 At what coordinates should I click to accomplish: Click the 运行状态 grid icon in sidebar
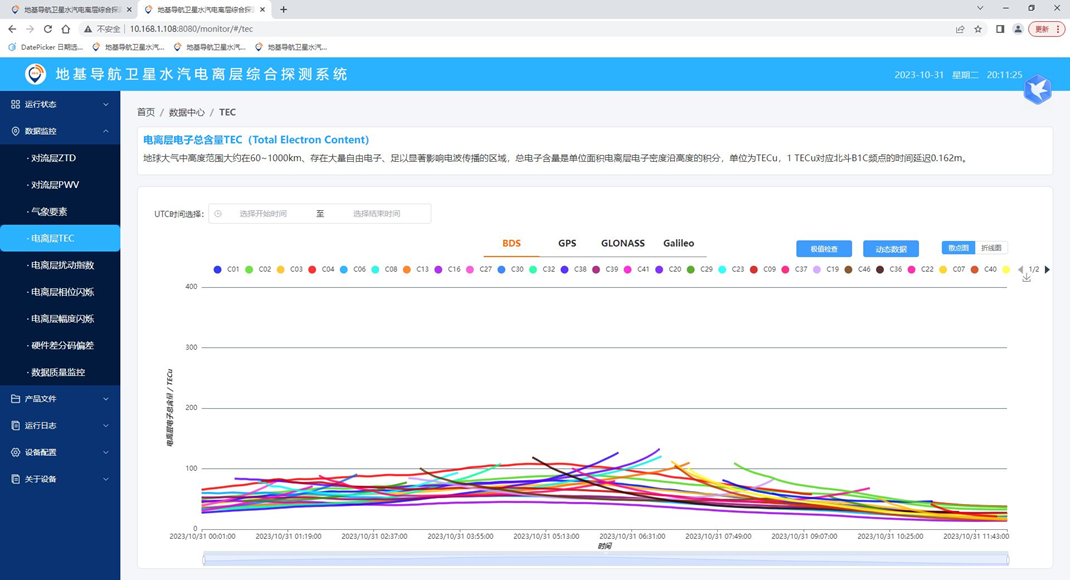[16, 104]
